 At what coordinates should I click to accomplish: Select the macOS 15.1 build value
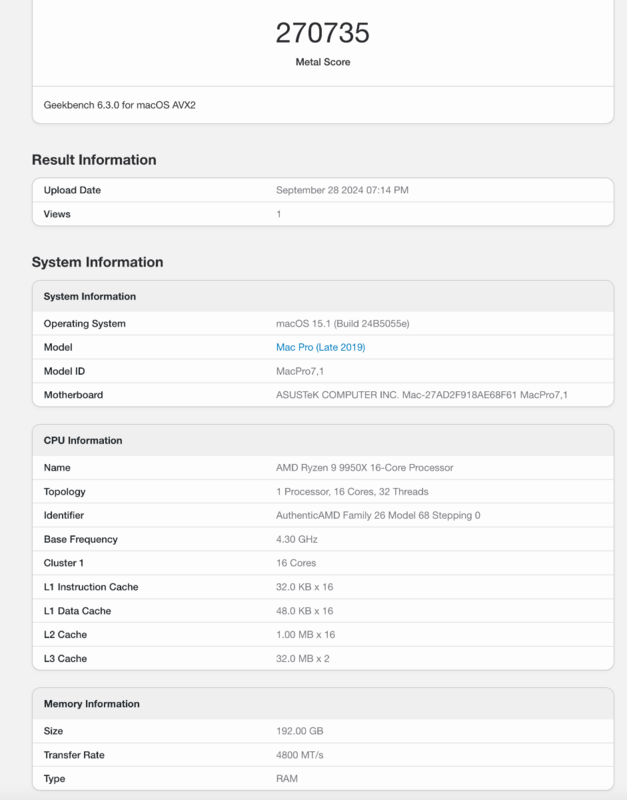tap(343, 323)
